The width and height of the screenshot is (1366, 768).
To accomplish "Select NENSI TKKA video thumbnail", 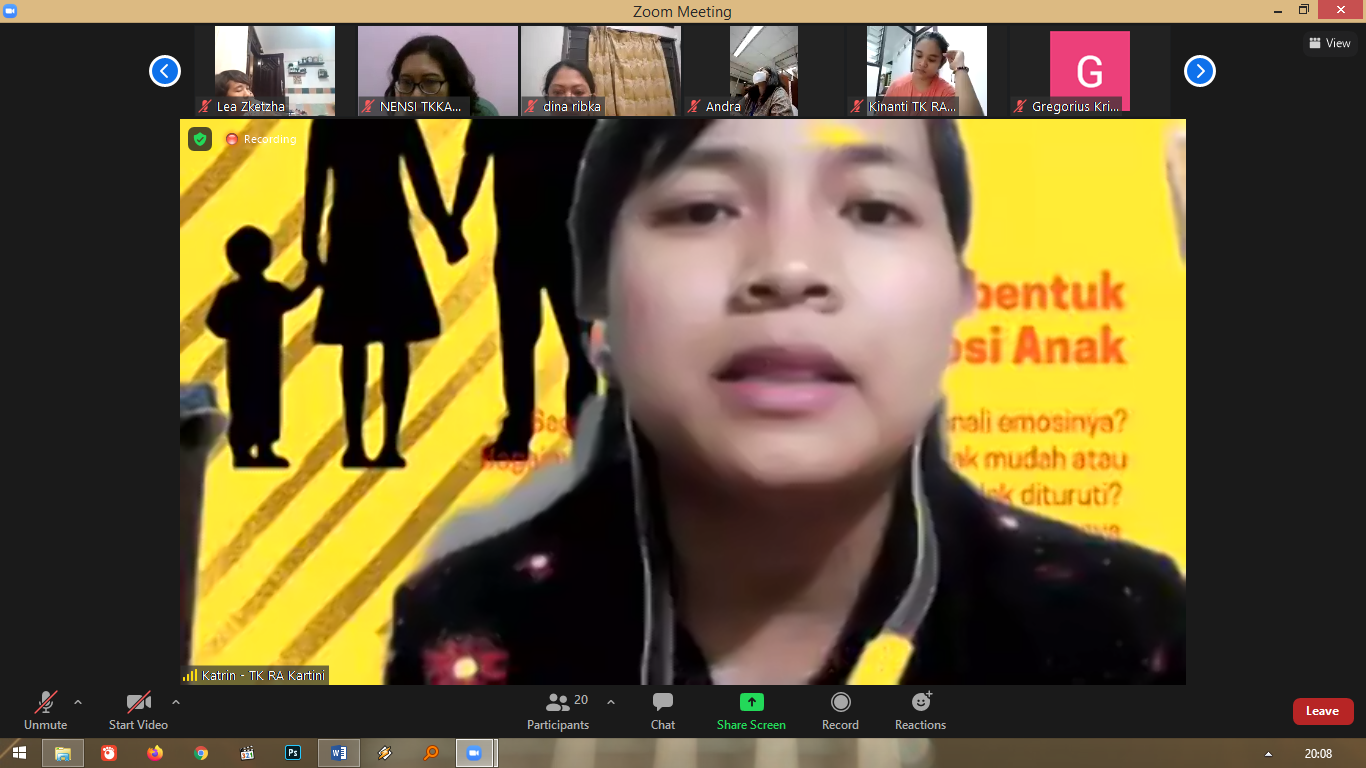I will [438, 71].
